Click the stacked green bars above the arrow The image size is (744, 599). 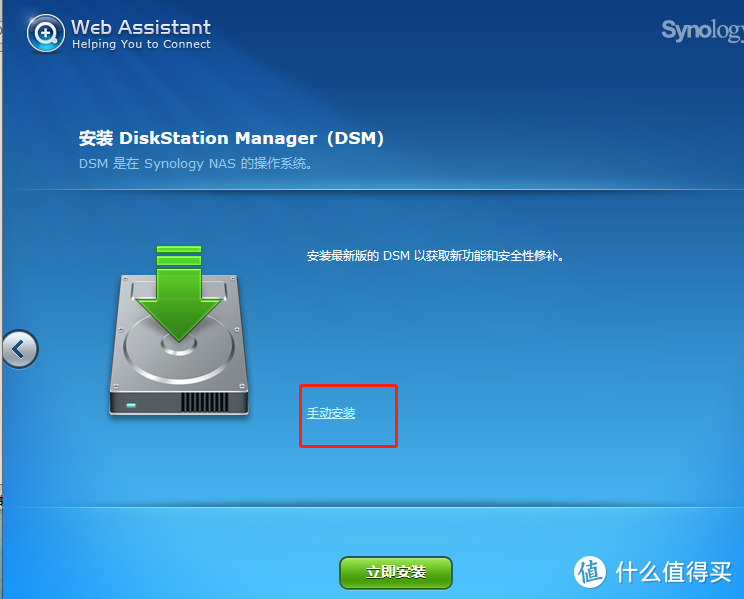179,255
